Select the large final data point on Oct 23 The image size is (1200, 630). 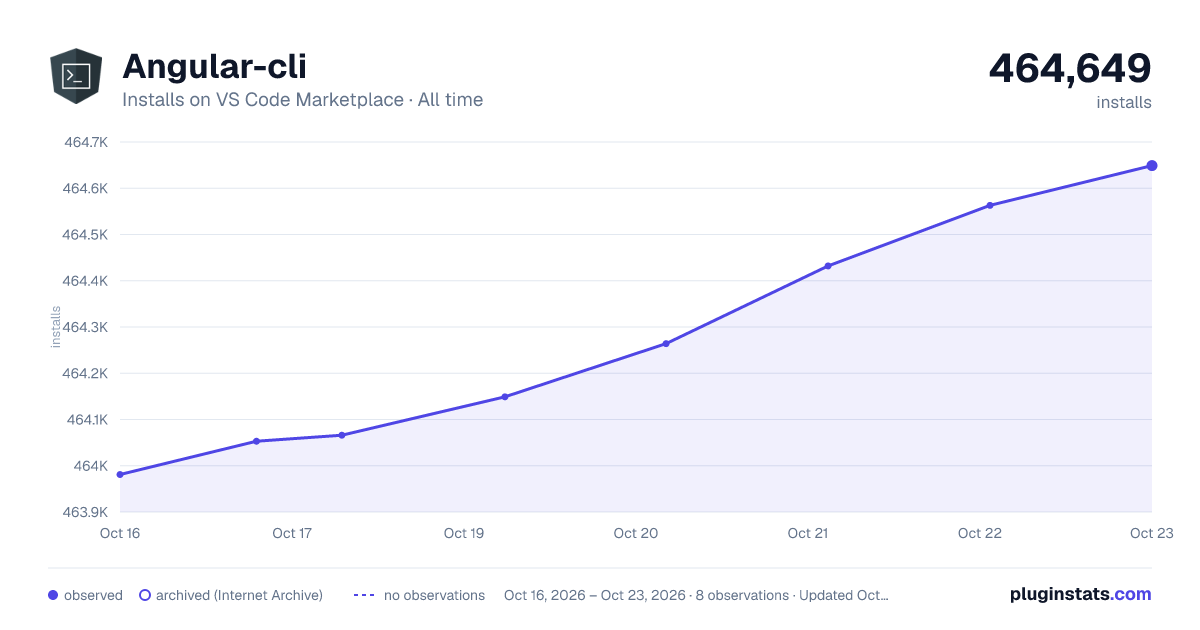(x=1152, y=166)
